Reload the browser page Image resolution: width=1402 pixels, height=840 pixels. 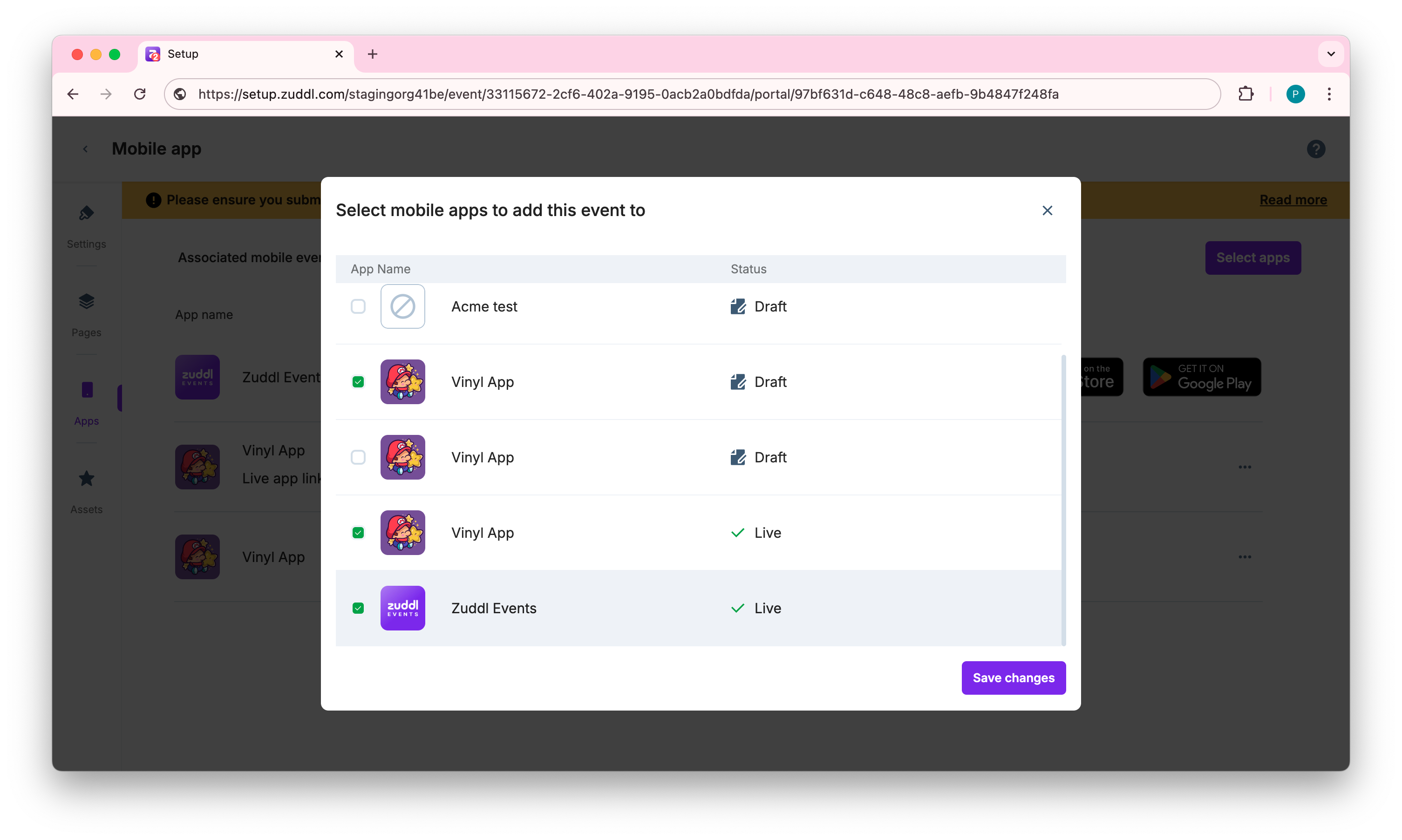140,94
